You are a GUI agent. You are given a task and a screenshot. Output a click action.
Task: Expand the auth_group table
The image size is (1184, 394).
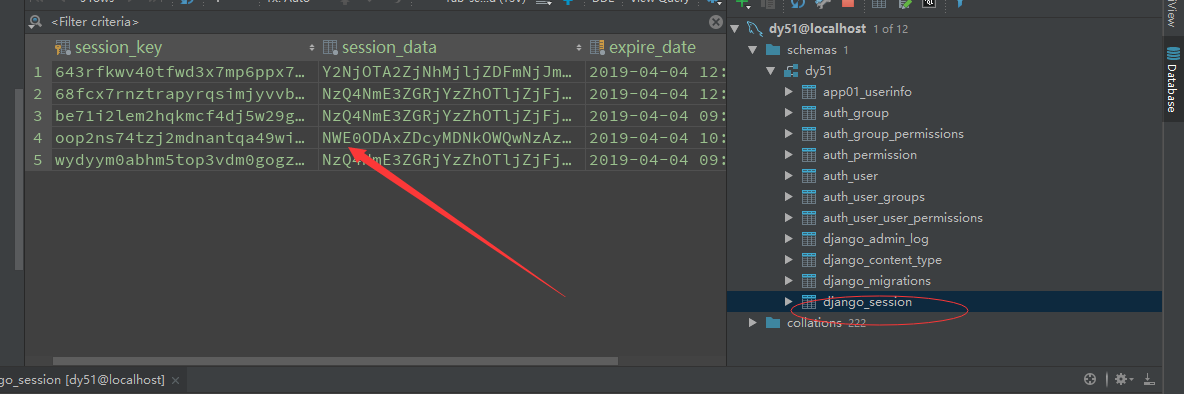pos(789,113)
